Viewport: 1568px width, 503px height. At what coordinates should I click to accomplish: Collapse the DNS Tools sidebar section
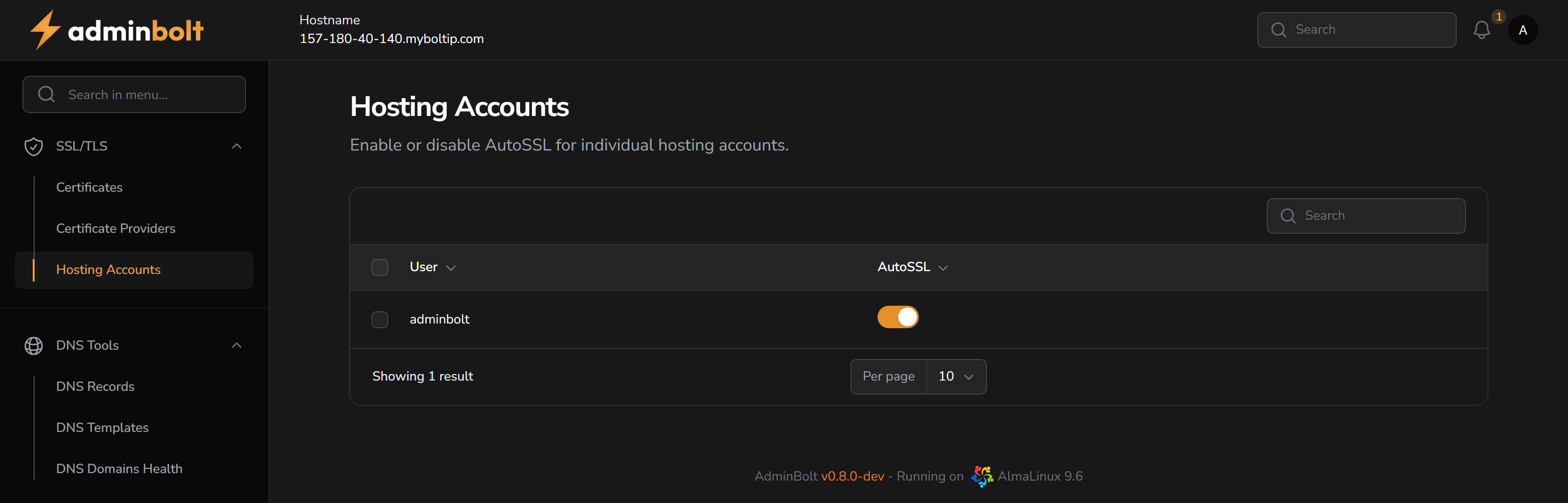pos(237,345)
